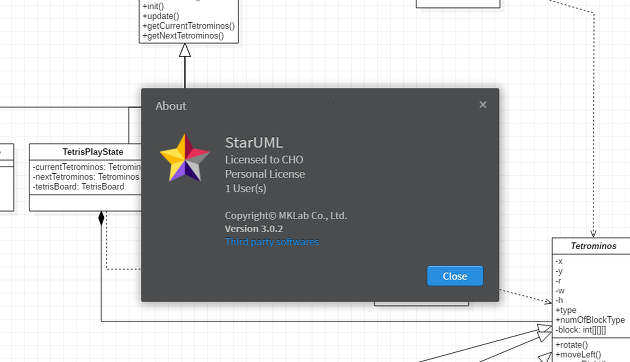Screen dimensions: 630x362
Task: Close About dialog with the X icon
Action: click(483, 105)
